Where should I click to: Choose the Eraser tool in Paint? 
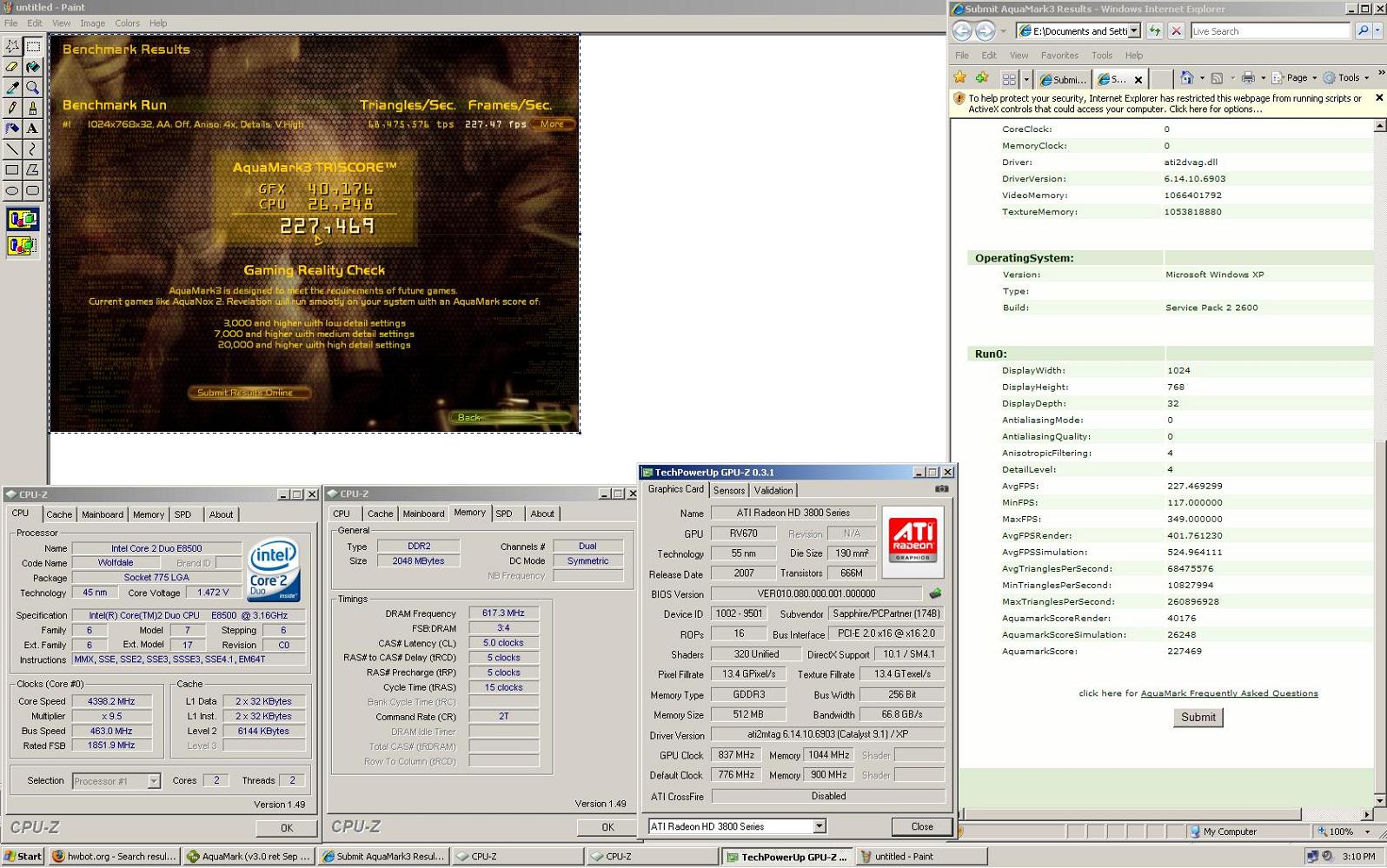tap(12, 67)
